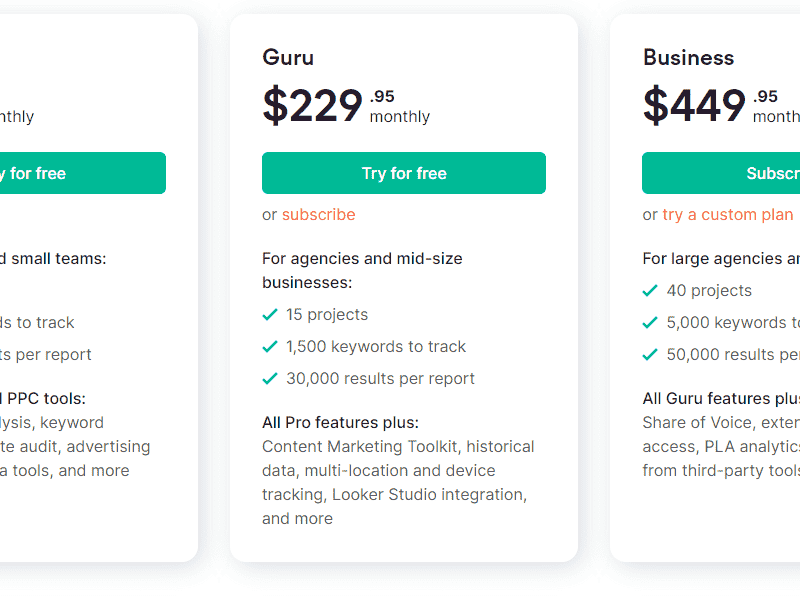Click the 'All Guru features plus' heading
The width and height of the screenshot is (800, 596).
[720, 398]
